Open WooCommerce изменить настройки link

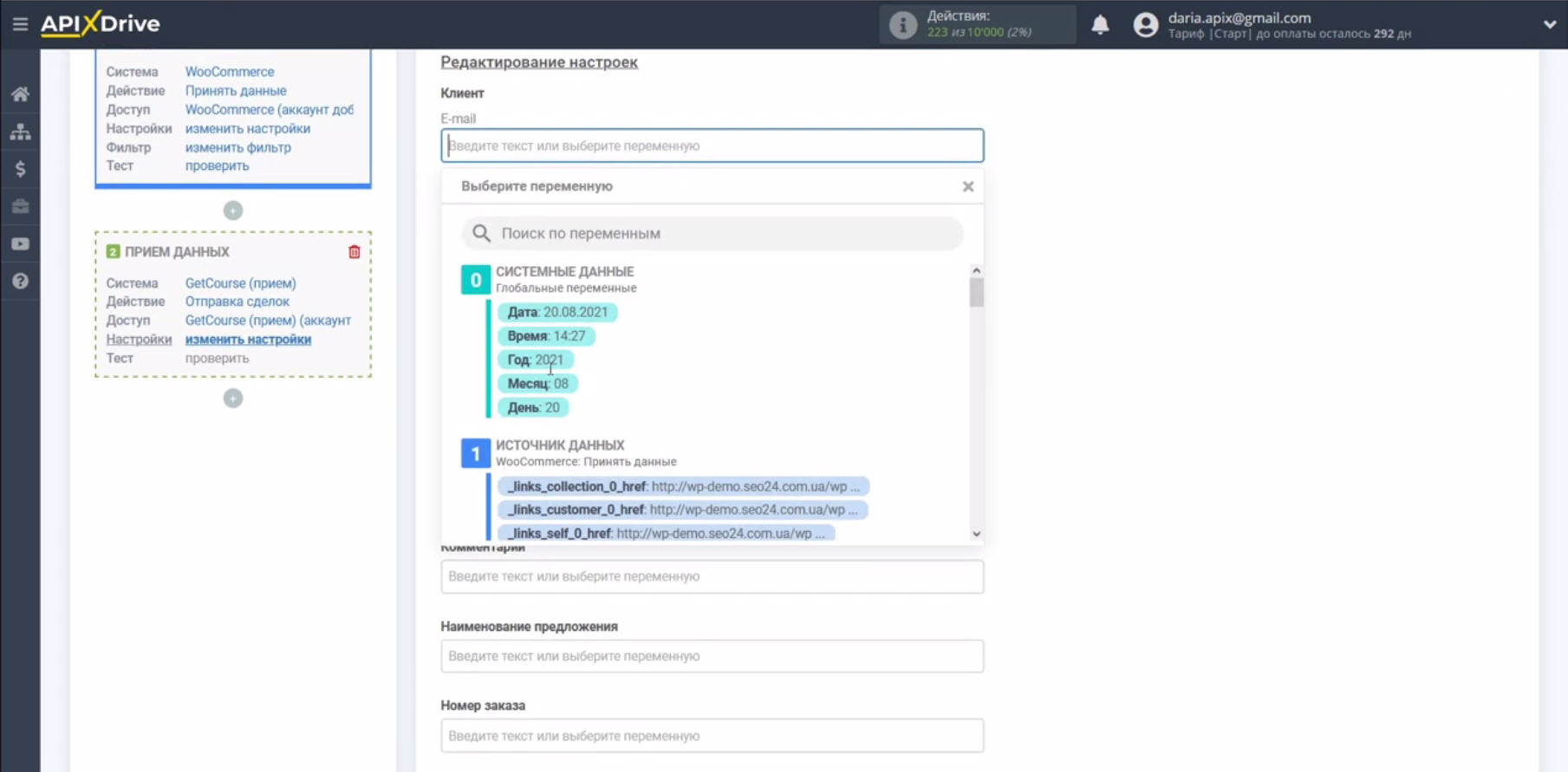tap(248, 128)
